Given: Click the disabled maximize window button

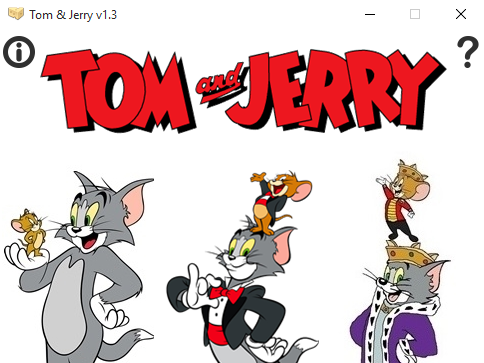Looking at the screenshot, I should click(x=415, y=14).
